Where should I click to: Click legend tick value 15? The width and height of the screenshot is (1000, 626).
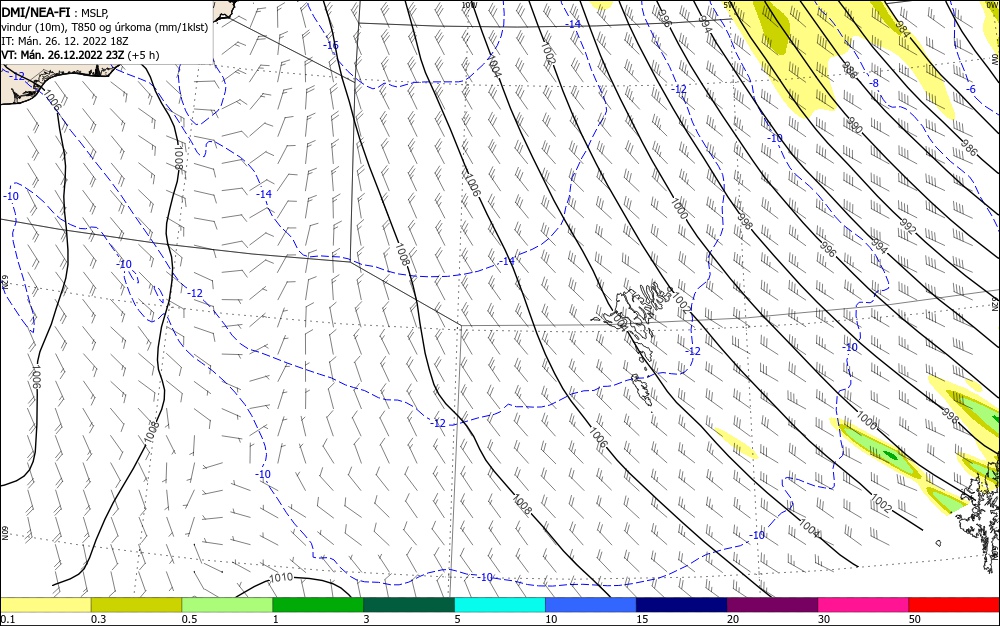coord(642,619)
